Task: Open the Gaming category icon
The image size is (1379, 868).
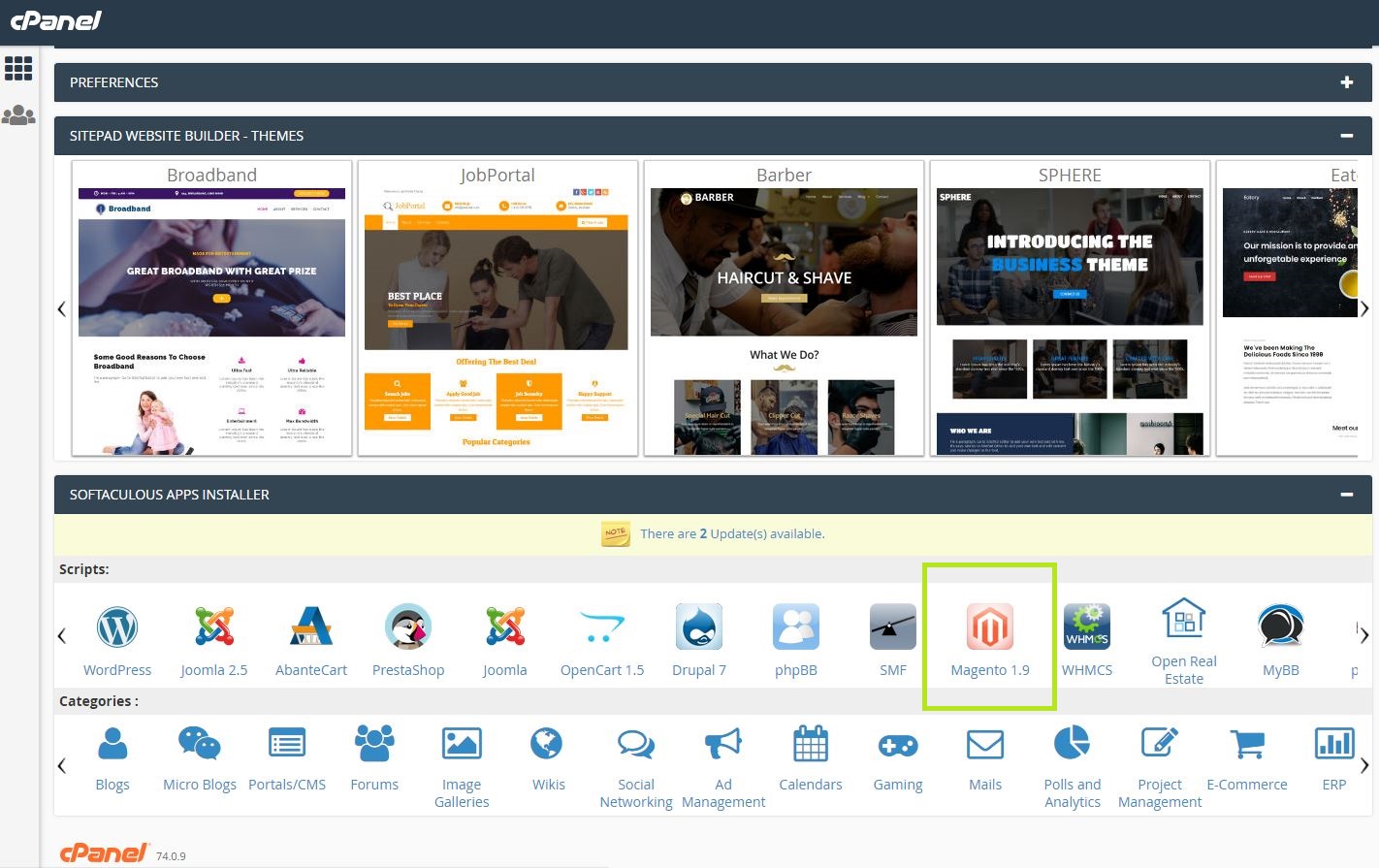Action: tap(897, 745)
